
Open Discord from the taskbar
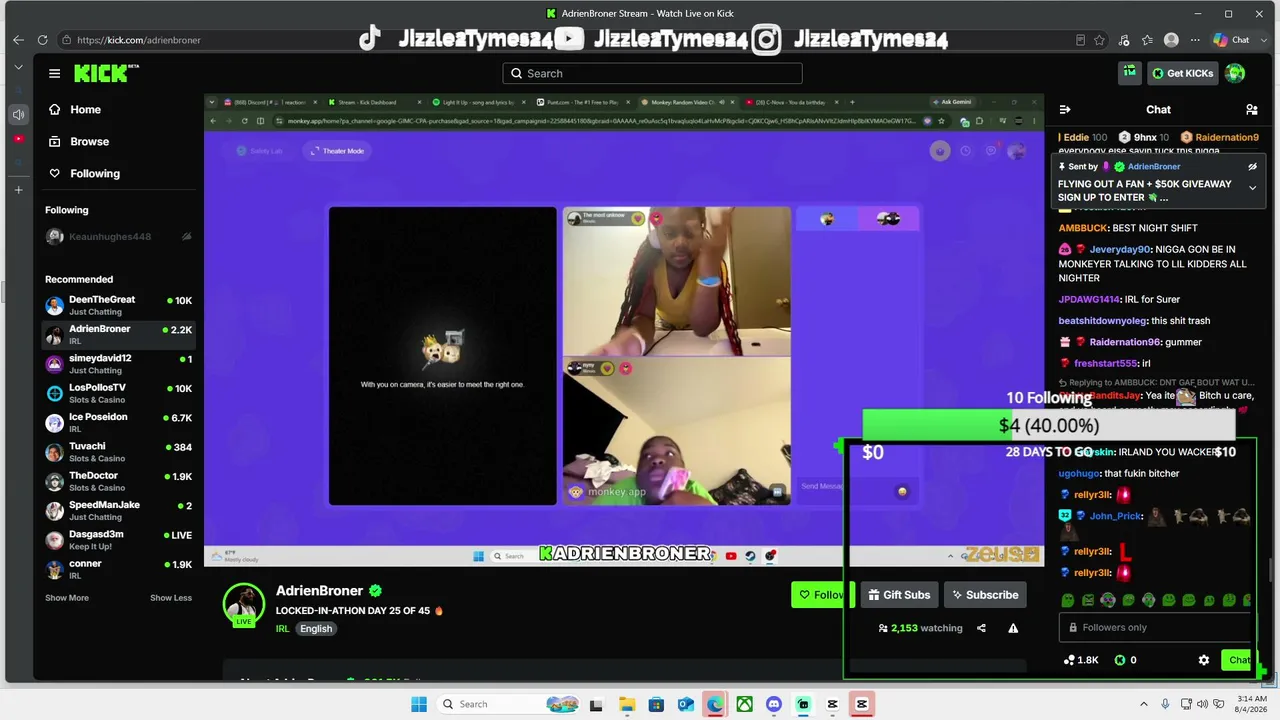[773, 704]
